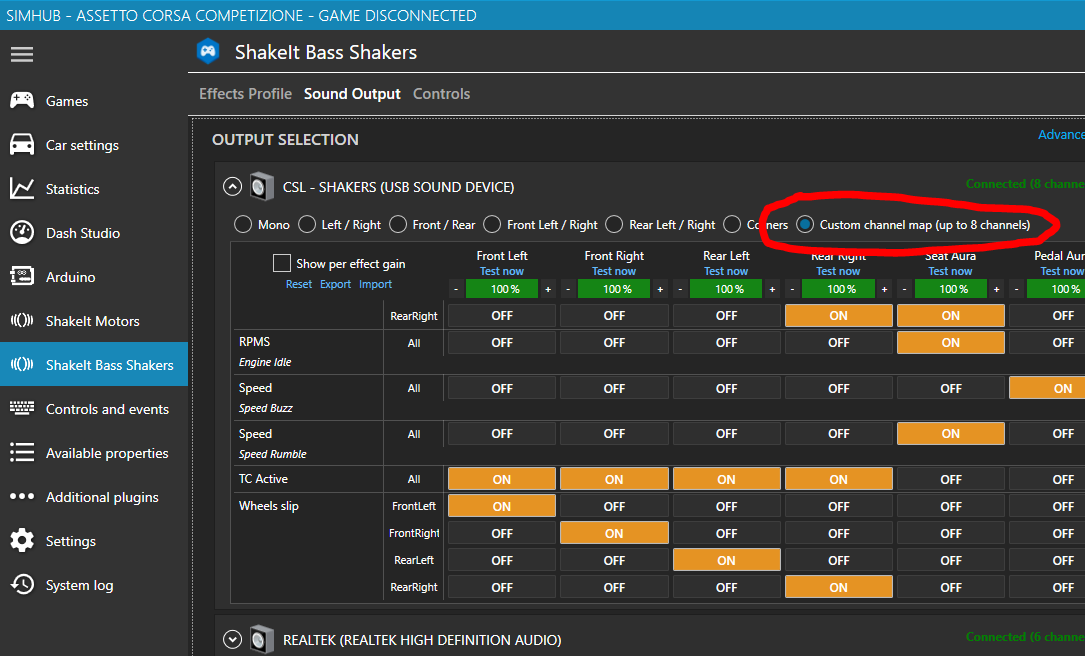Turn off TC Active on Rear Left

click(727, 479)
